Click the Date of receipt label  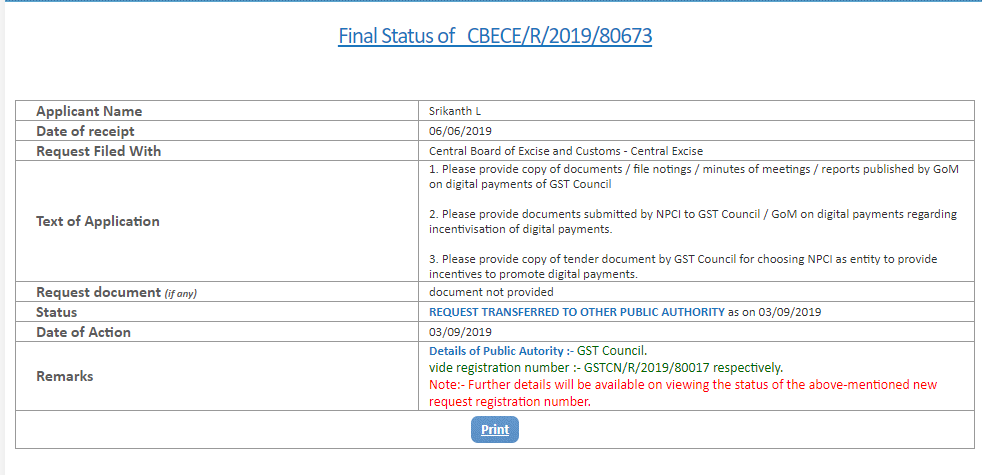click(x=85, y=131)
